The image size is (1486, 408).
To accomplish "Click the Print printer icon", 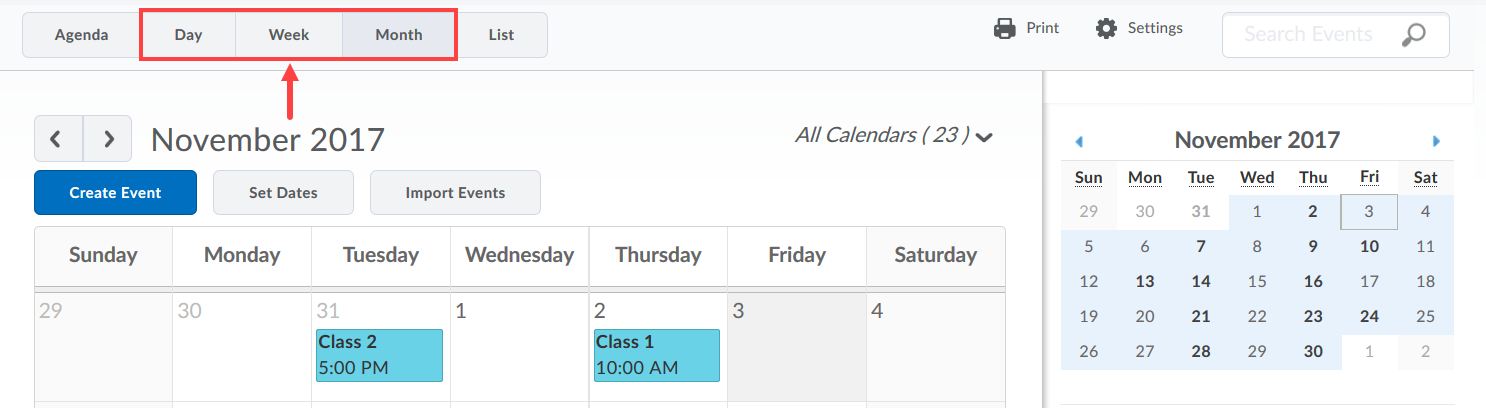I will tap(1004, 28).
